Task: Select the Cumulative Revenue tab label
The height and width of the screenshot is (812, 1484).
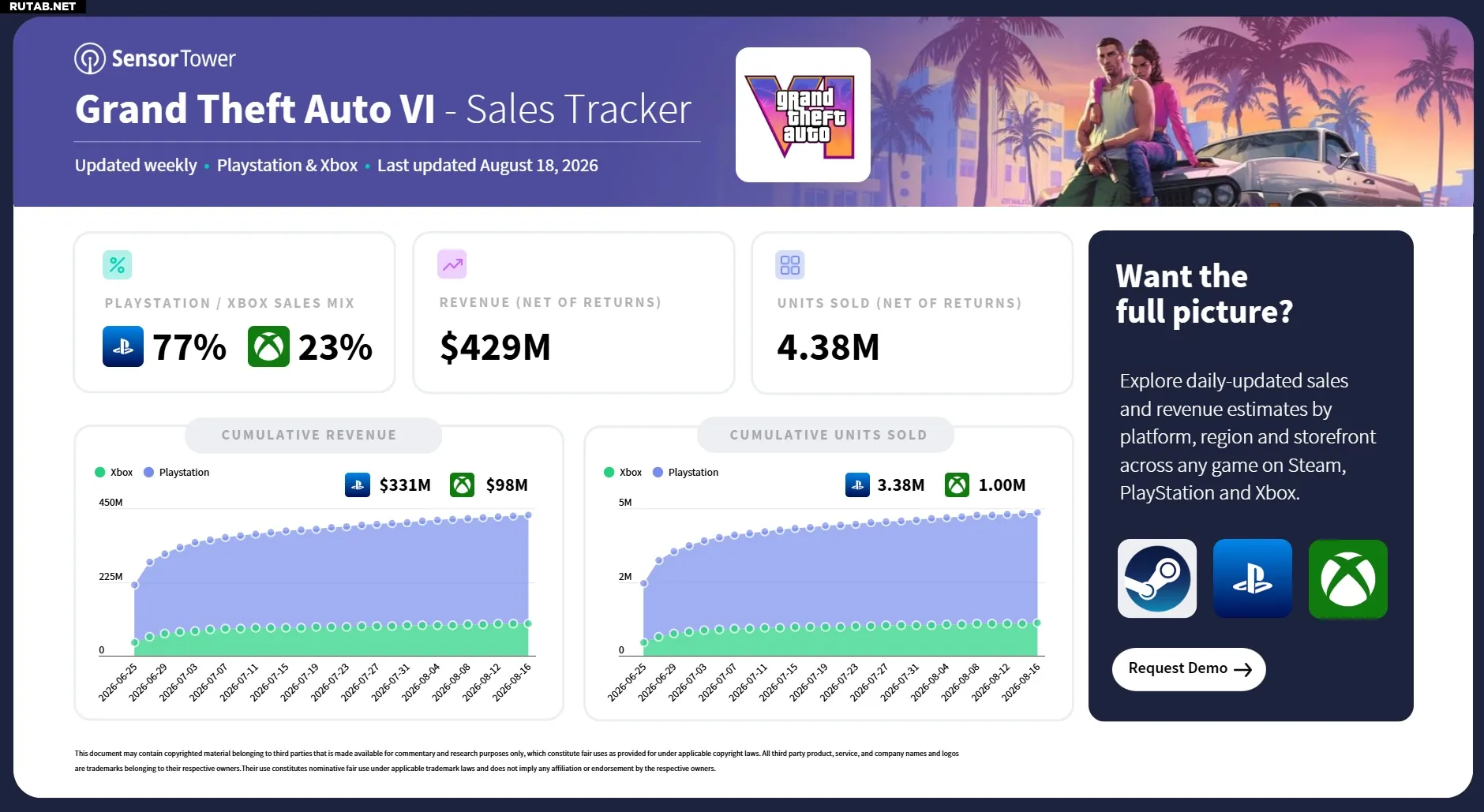Action: point(309,435)
